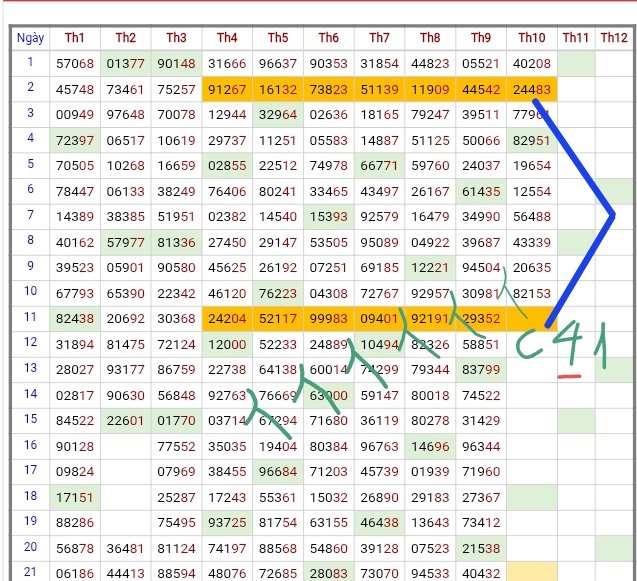This screenshot has width=637, height=581.
Task: Select cell with value 83799
Action: coord(481,370)
